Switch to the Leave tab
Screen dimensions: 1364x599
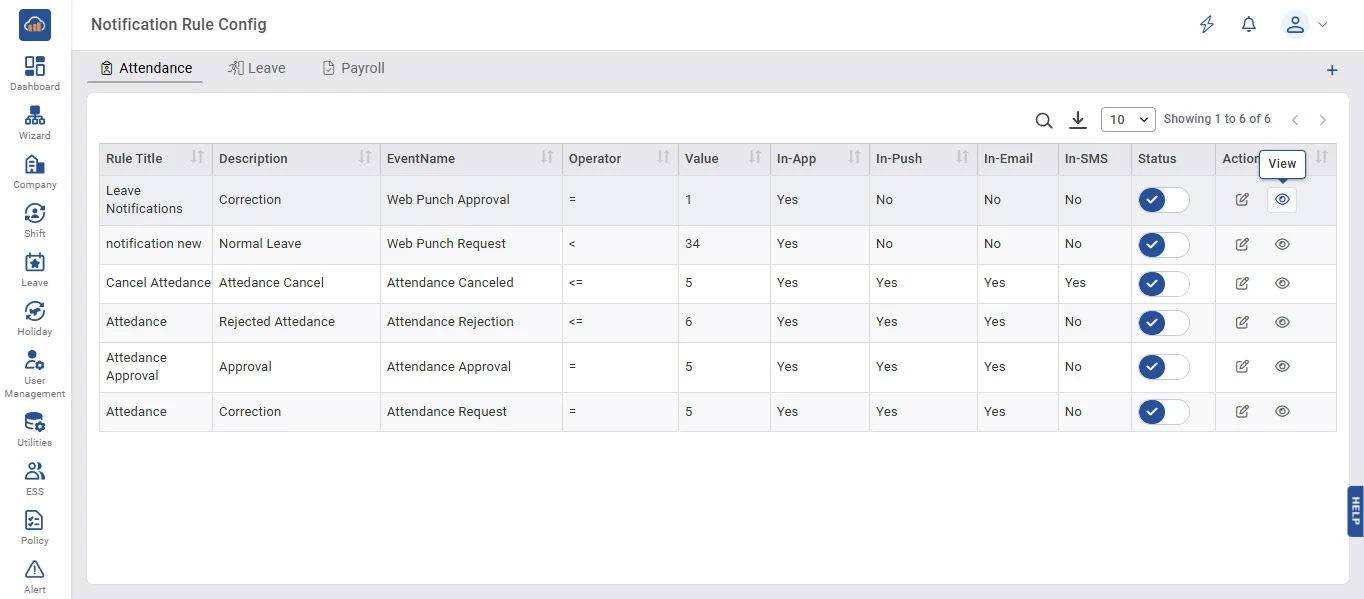click(257, 68)
